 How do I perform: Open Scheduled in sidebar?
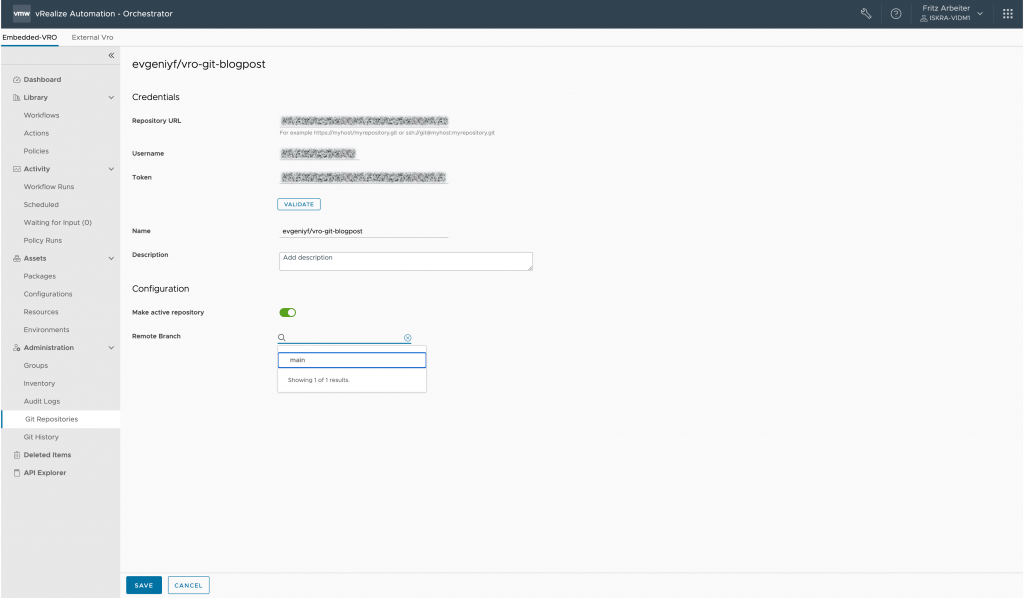tap(41, 204)
